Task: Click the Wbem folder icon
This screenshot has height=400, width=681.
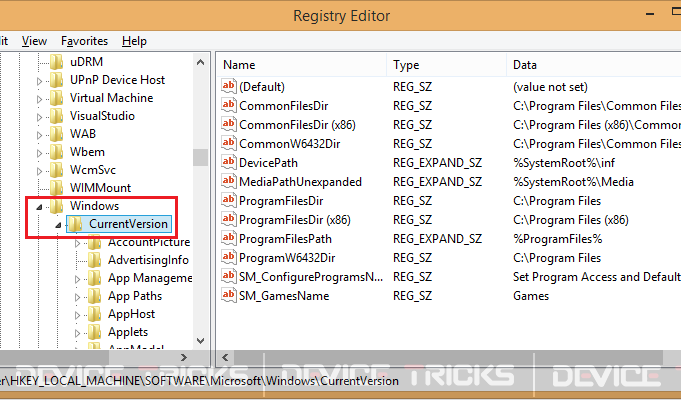Action: click(56, 152)
